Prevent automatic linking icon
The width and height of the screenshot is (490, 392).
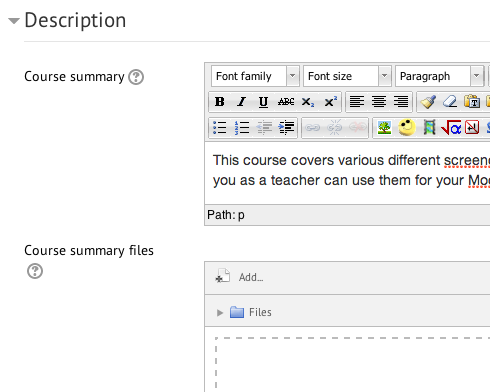coord(357,127)
